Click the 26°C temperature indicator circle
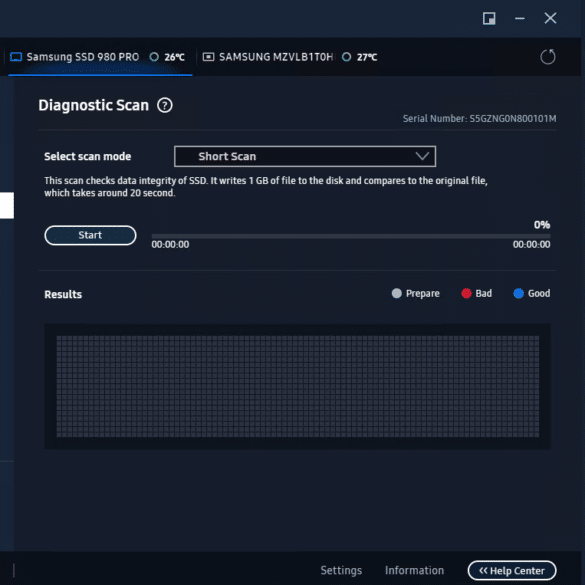The image size is (585, 585). point(154,57)
